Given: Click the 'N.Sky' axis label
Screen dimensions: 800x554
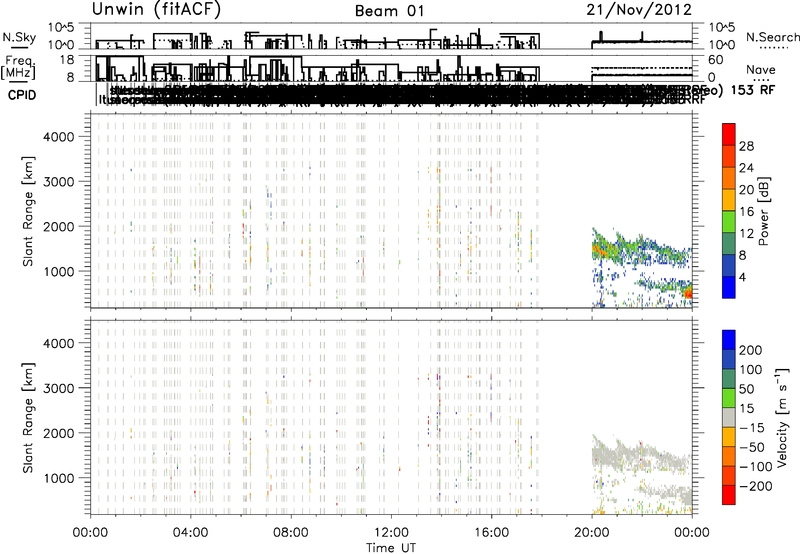Looking at the screenshot, I should 19,37.
